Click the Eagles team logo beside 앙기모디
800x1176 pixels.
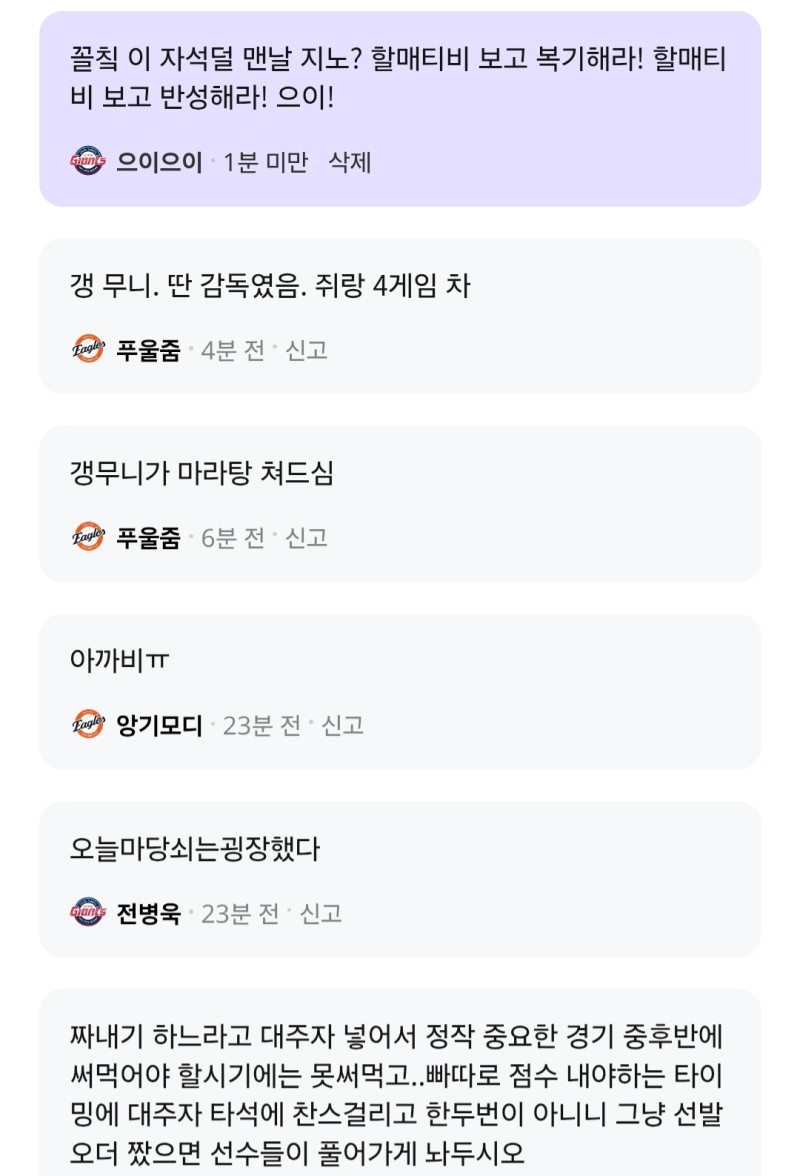click(88, 725)
